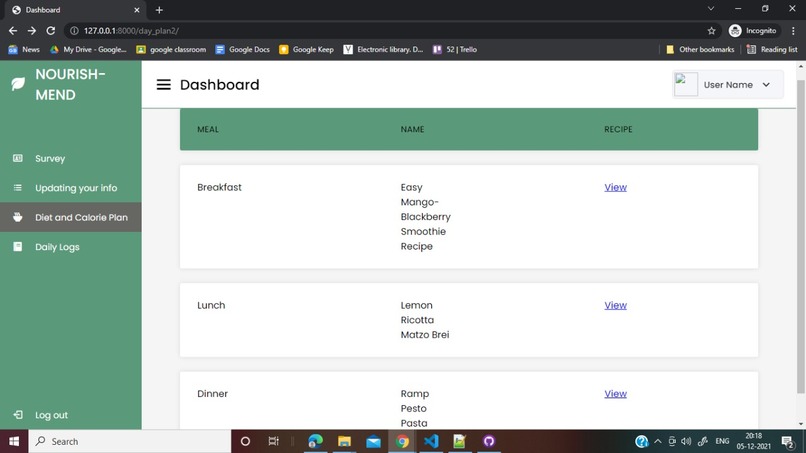Open File Explorer from taskbar
The width and height of the screenshot is (806, 453).
pyautogui.click(x=344, y=441)
